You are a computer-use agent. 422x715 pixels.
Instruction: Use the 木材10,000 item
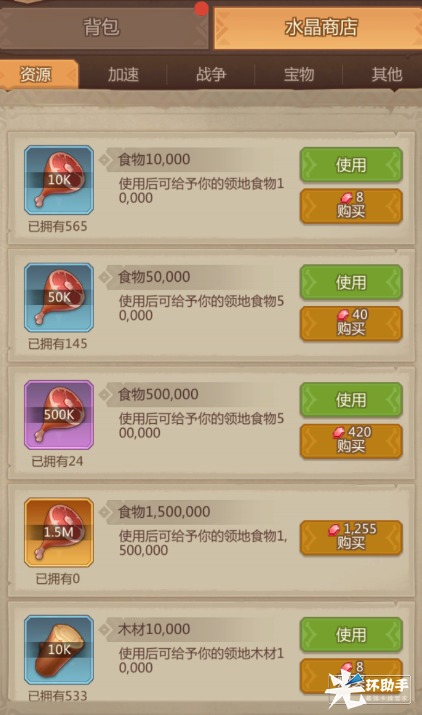[351, 634]
